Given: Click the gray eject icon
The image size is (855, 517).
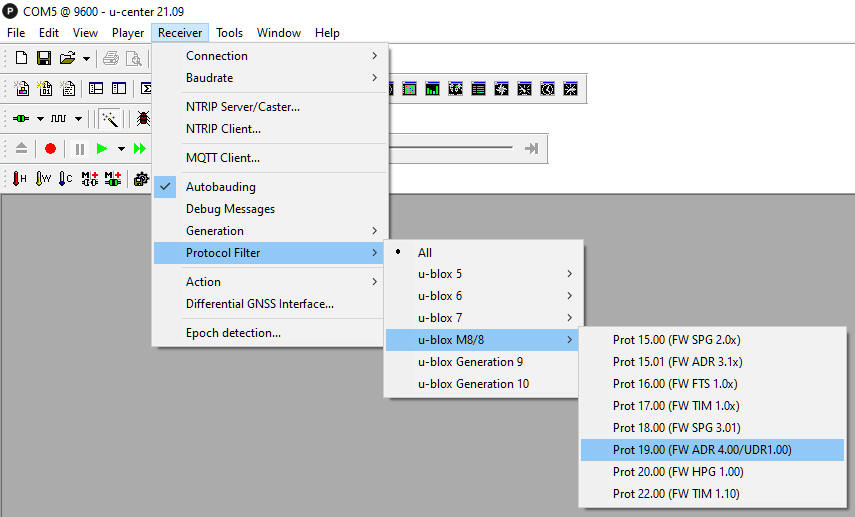Looking at the screenshot, I should pyautogui.click(x=21, y=148).
